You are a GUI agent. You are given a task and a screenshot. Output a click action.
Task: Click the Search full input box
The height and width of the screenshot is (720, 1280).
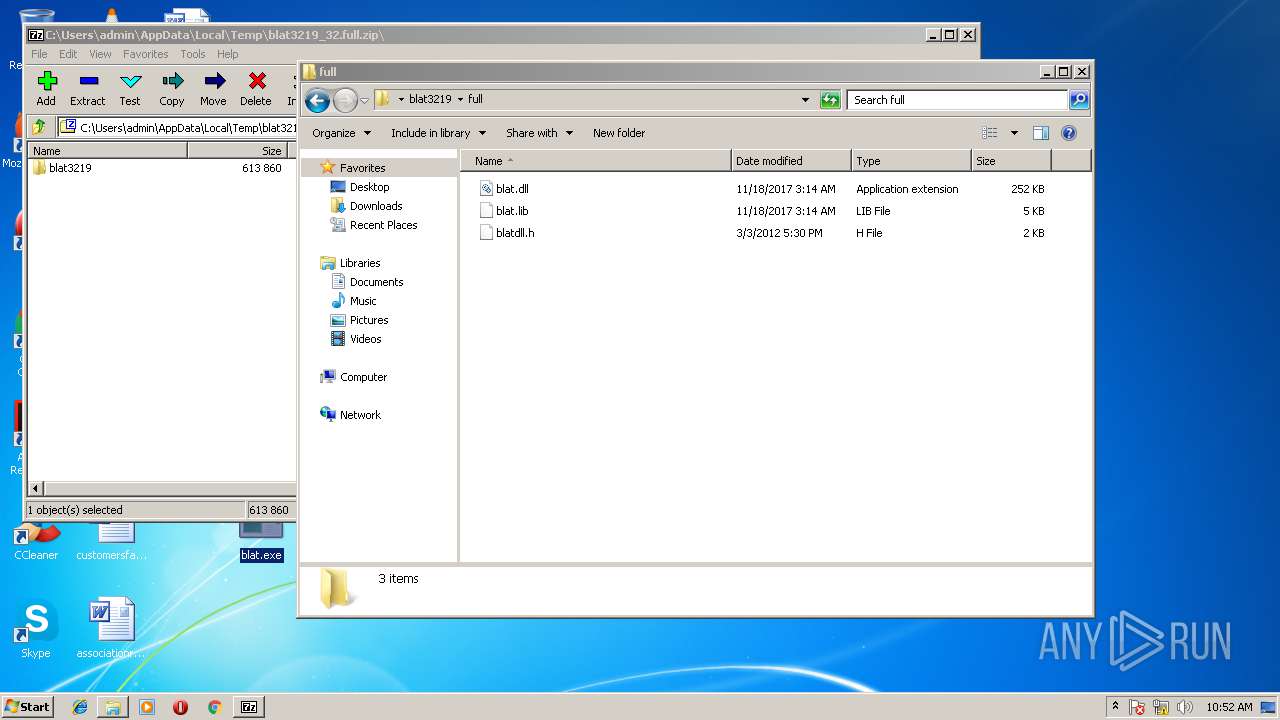[957, 100]
